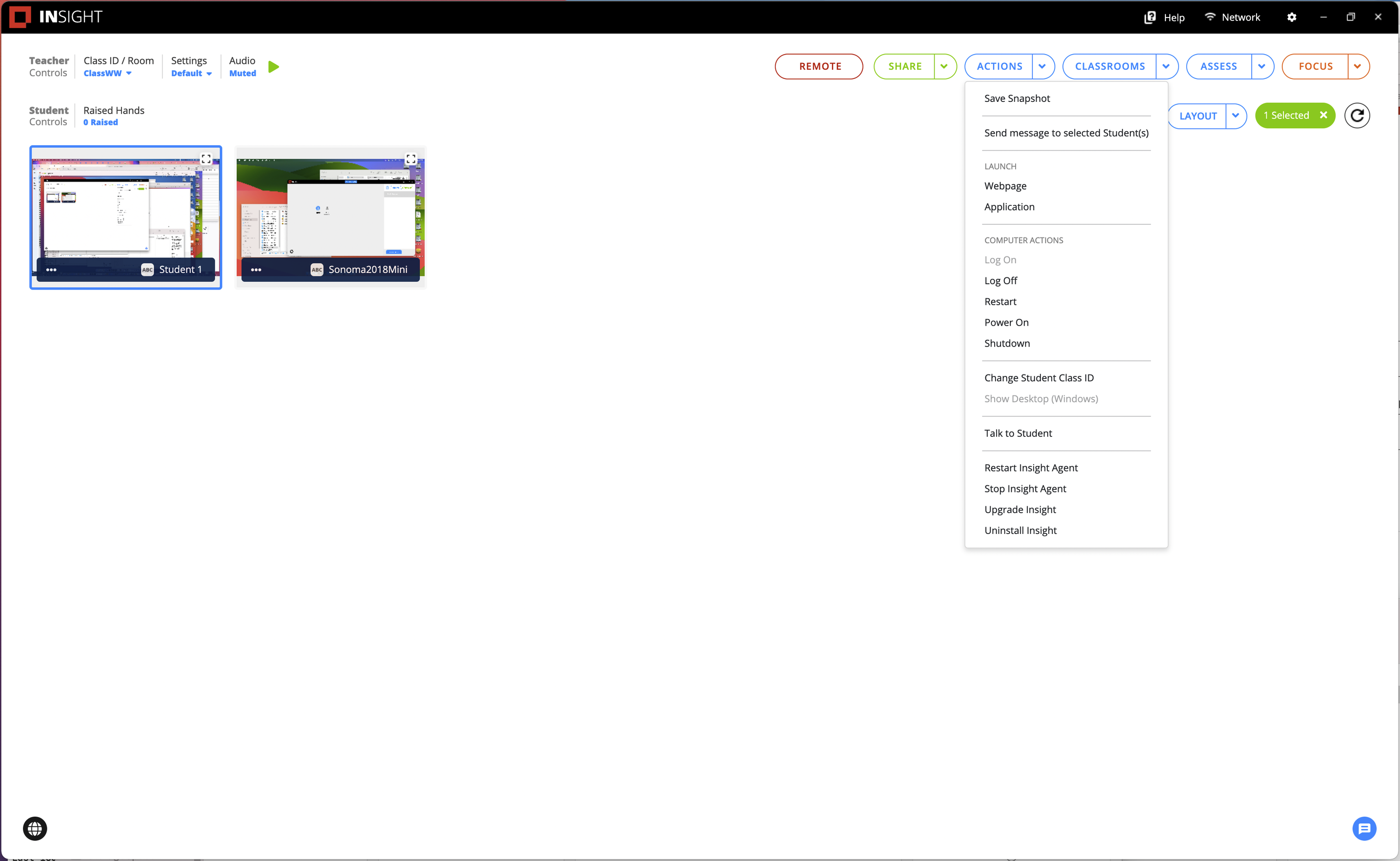Click the ACTIONS button
Image resolution: width=1400 pixels, height=861 pixels.
(x=999, y=66)
